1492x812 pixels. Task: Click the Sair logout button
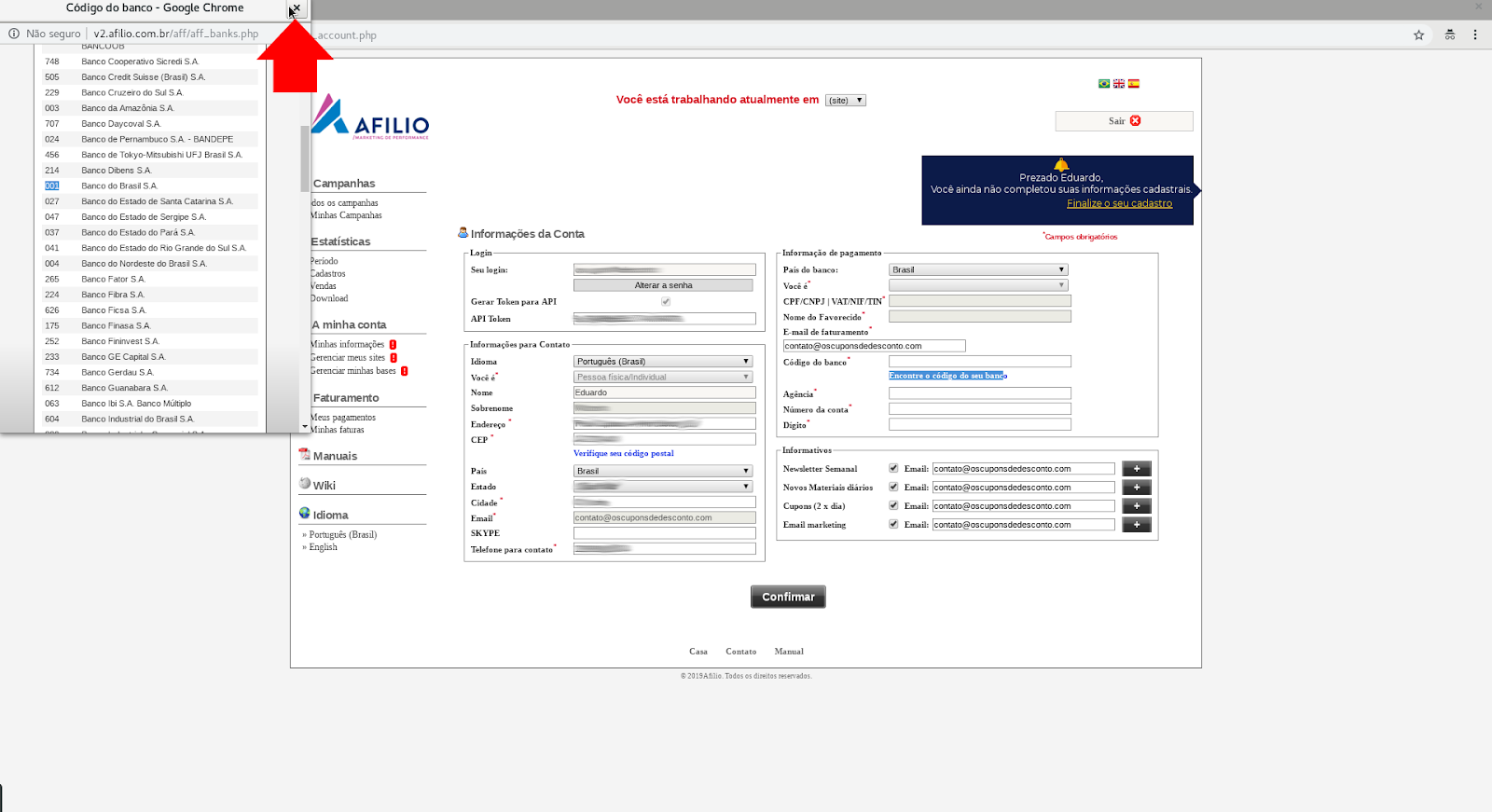(x=1124, y=121)
